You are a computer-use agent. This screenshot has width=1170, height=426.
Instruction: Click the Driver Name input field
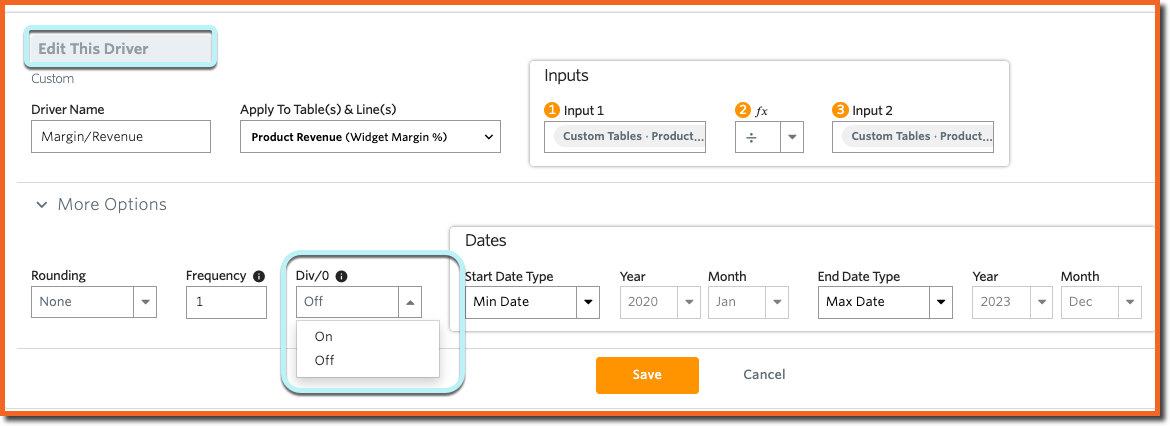121,137
